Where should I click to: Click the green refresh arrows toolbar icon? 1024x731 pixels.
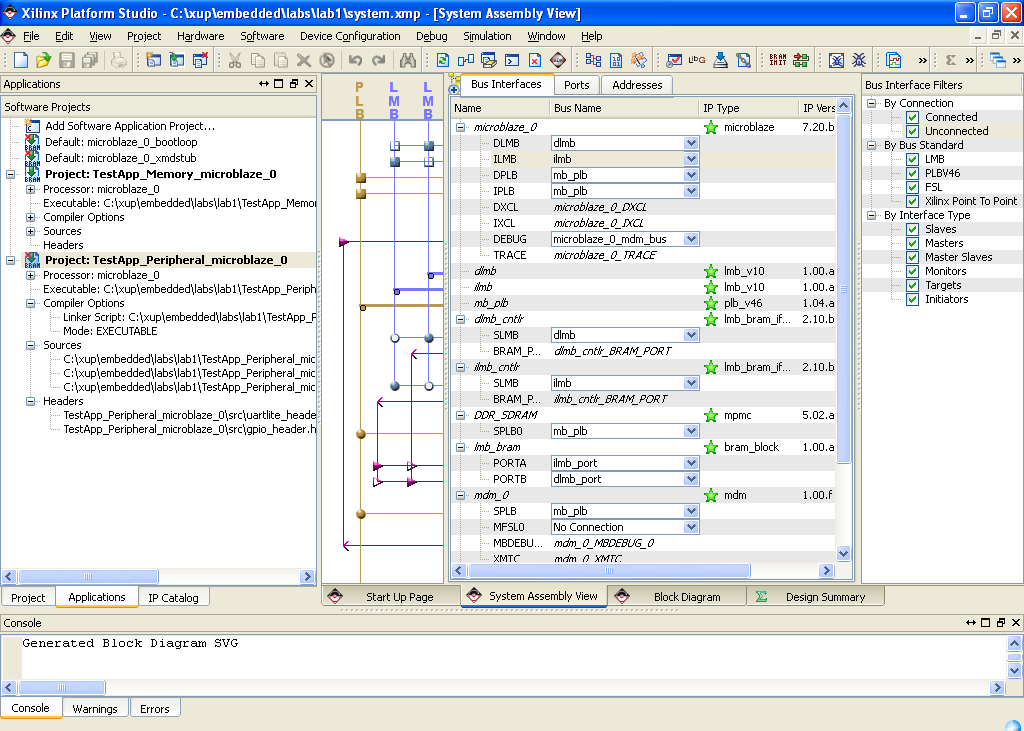443,61
